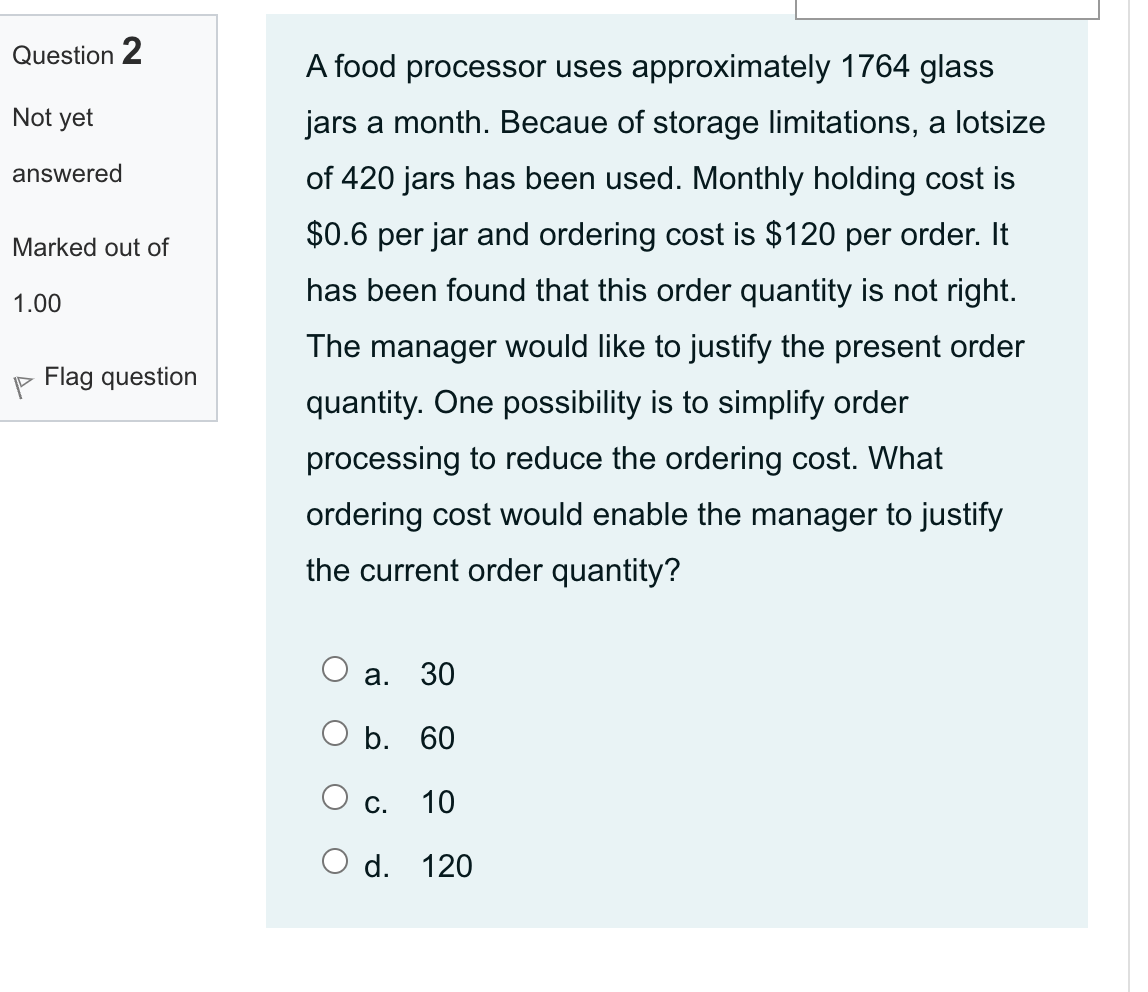Click the answer label c
The image size is (1148, 992).
tap(378, 803)
